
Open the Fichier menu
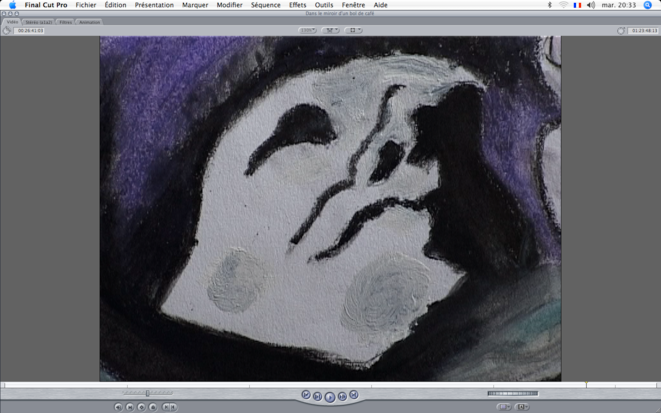pos(86,5)
